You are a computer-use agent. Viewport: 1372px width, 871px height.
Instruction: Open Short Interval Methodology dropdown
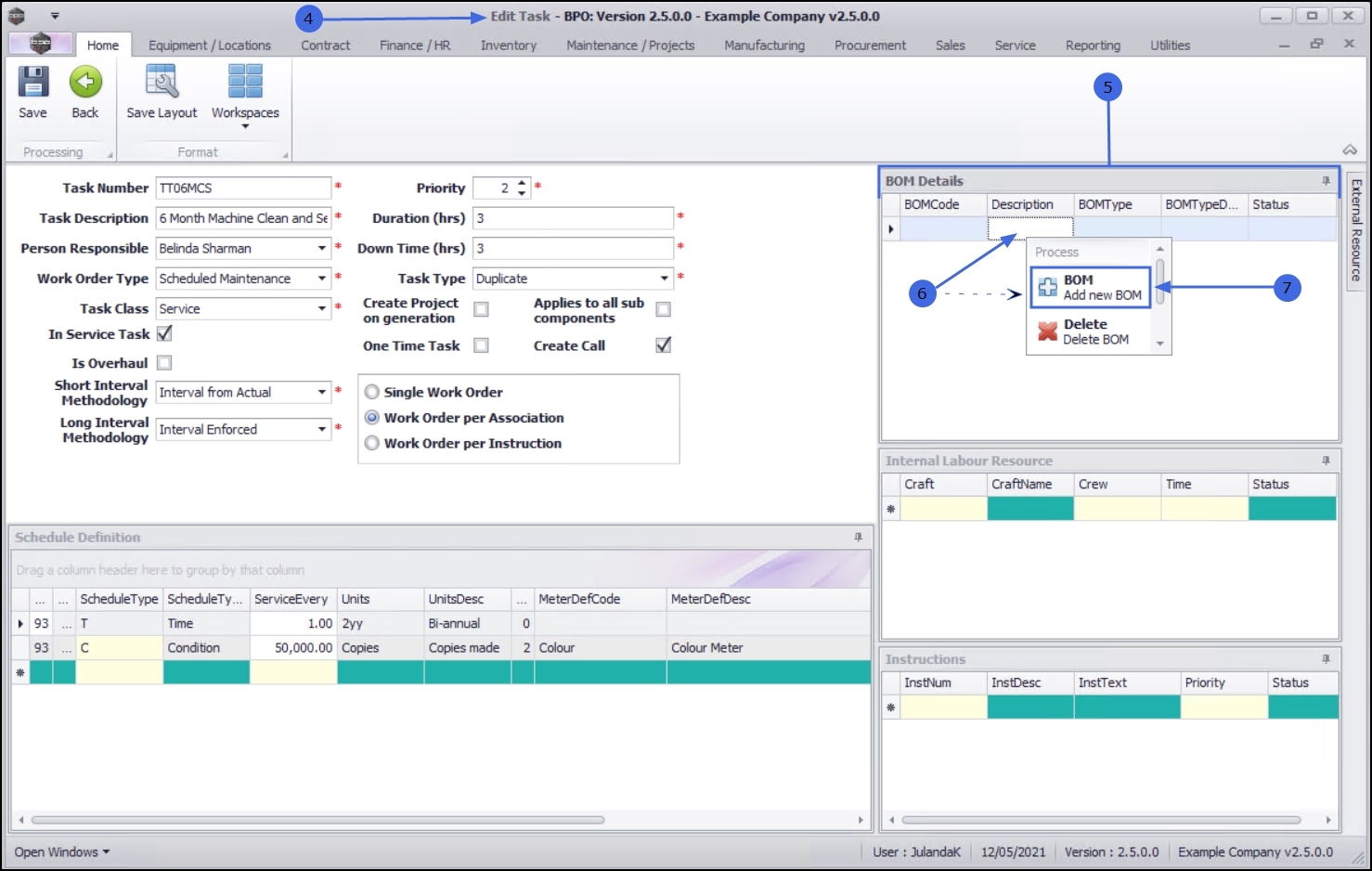point(322,392)
